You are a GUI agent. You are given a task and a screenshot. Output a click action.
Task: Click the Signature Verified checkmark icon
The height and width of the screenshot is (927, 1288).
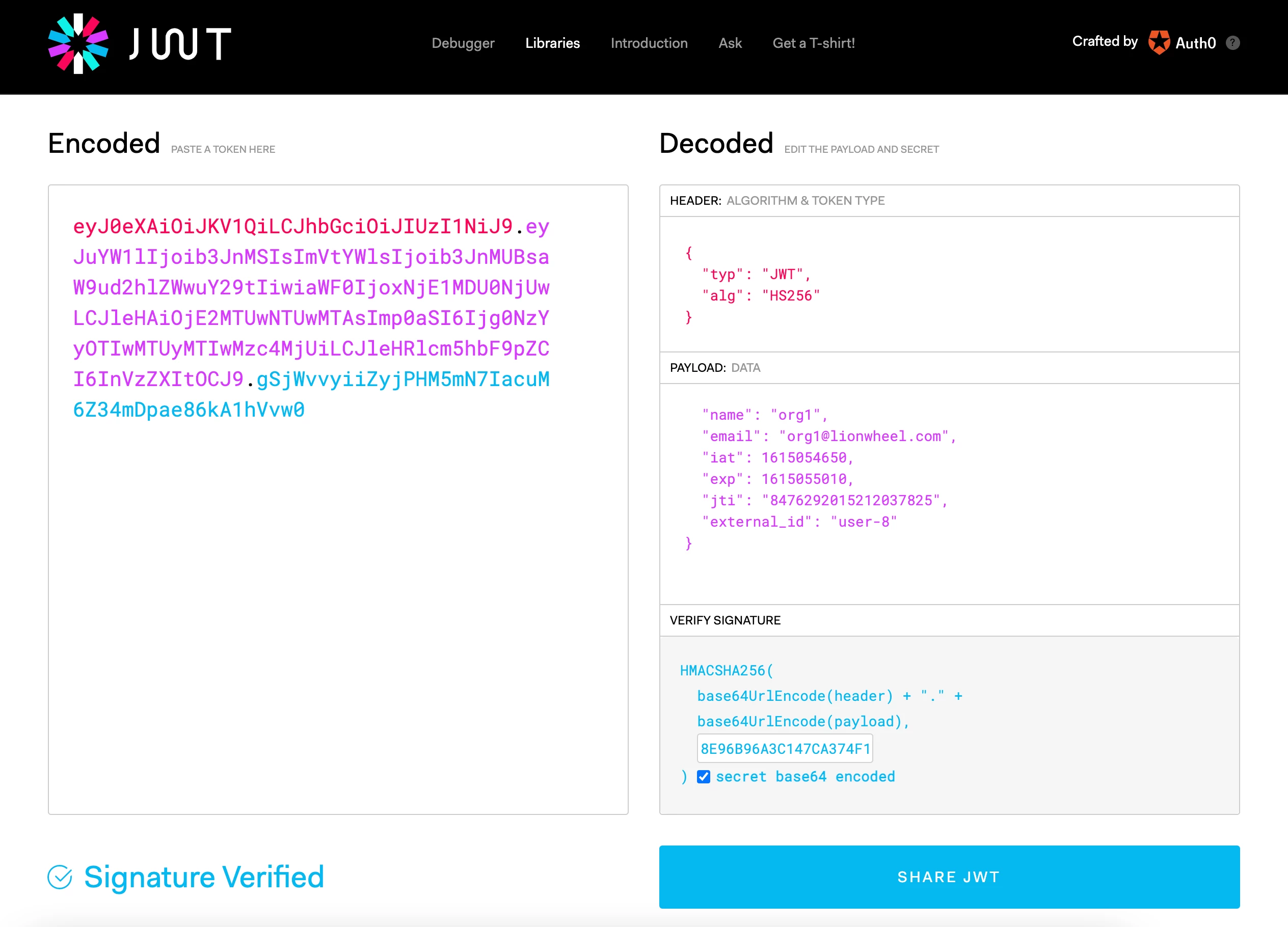pos(60,877)
